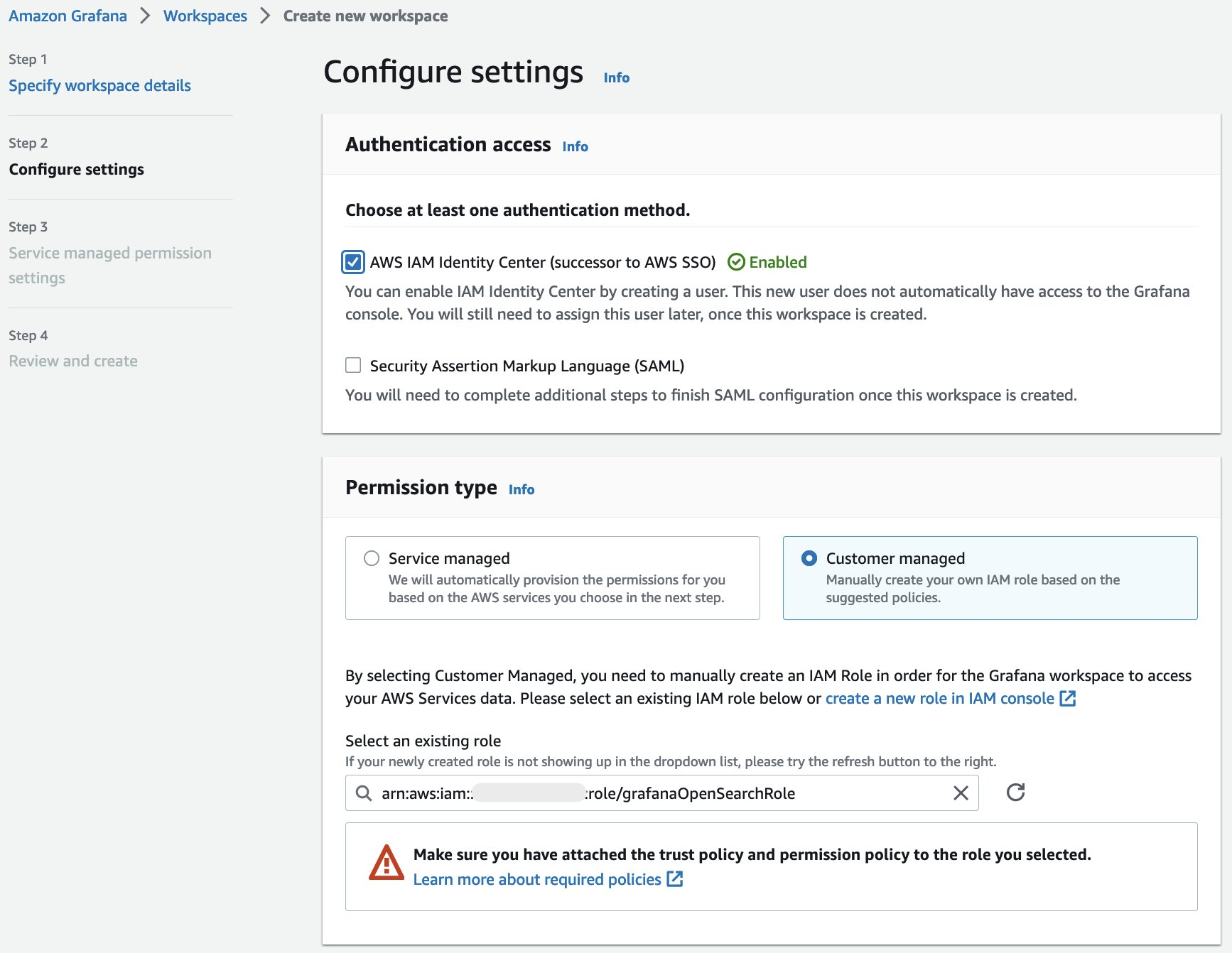Click create a new role in IAM console
Viewport: 1232px width, 953px height.
pyautogui.click(x=939, y=699)
